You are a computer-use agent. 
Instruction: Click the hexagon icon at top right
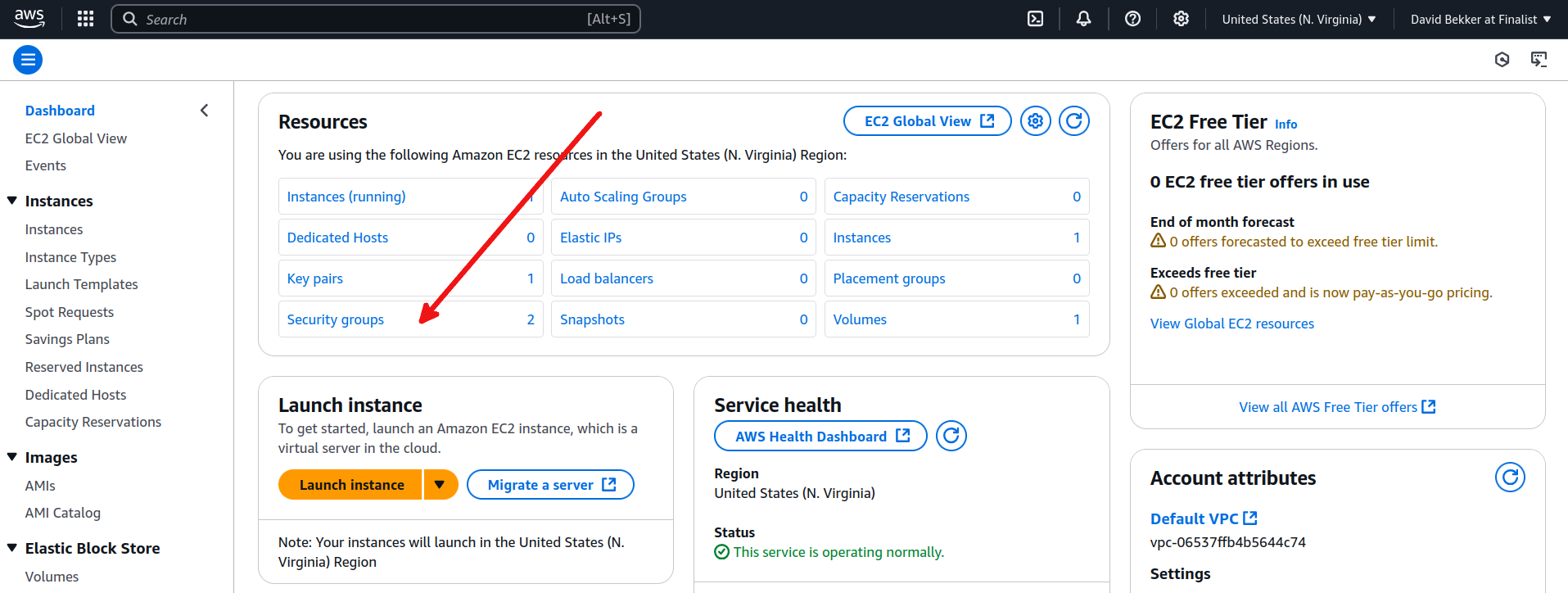point(1502,60)
